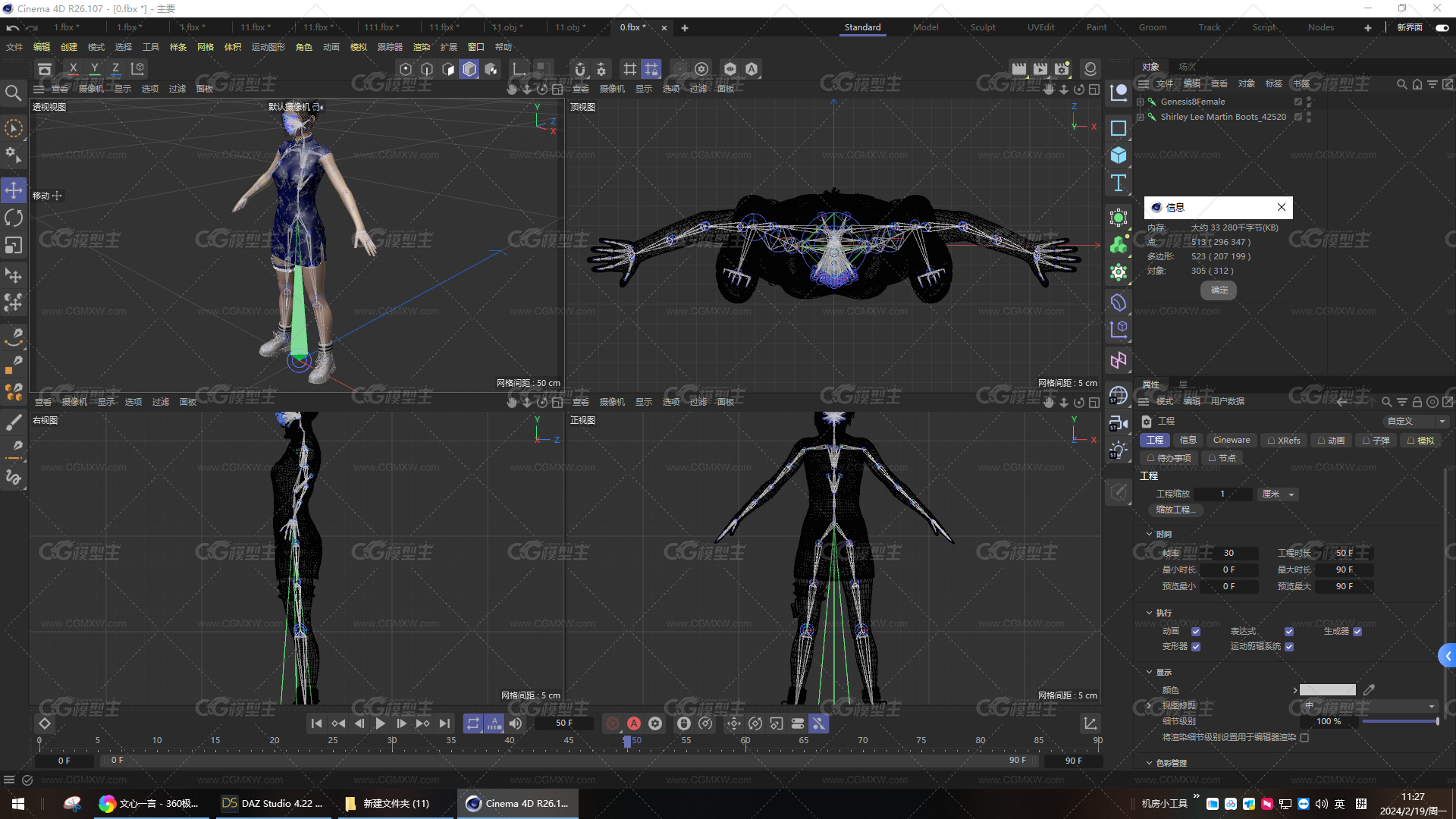Expand the 色彩管理 section
Image resolution: width=1456 pixels, height=819 pixels.
(1149, 763)
